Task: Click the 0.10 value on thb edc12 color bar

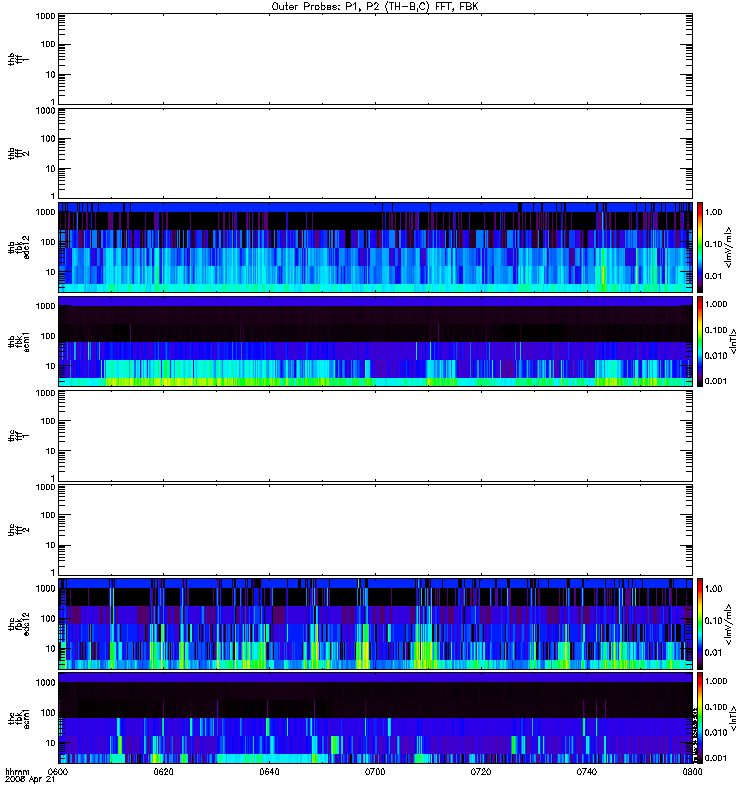Action: (713, 244)
